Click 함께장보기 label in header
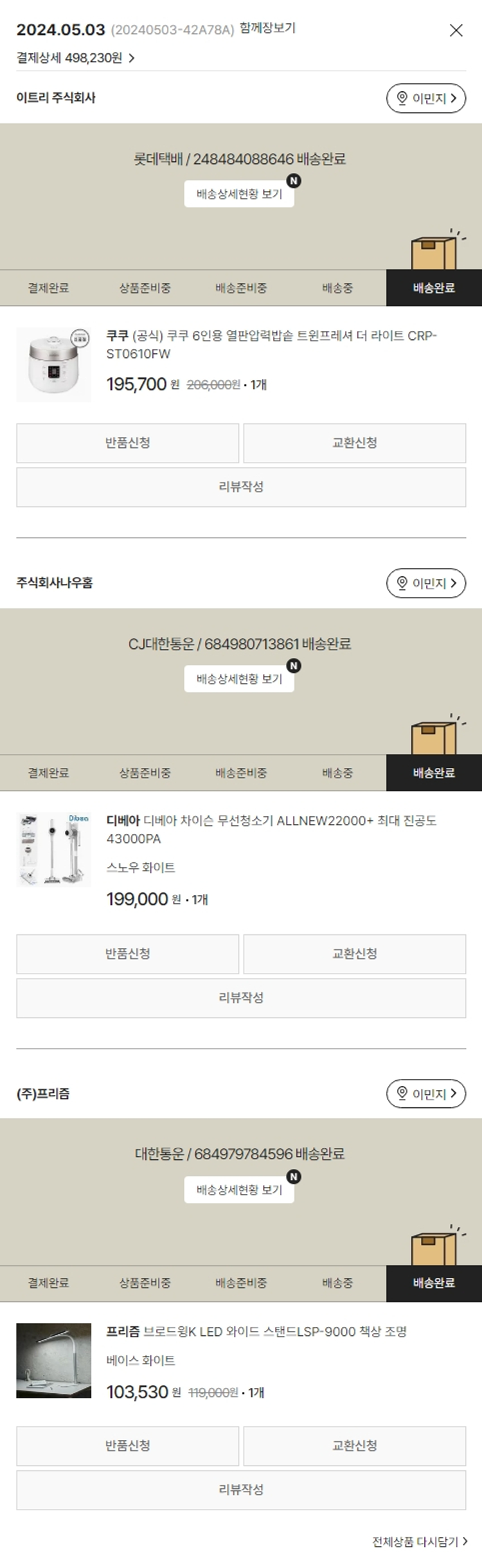Screen dimensions: 482x1568 [267, 28]
